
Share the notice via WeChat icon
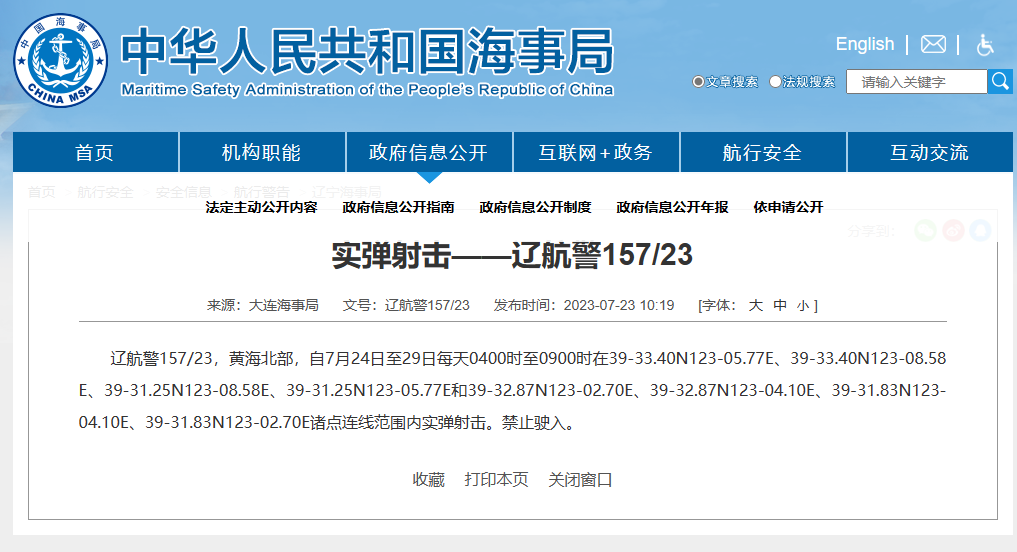tap(926, 230)
